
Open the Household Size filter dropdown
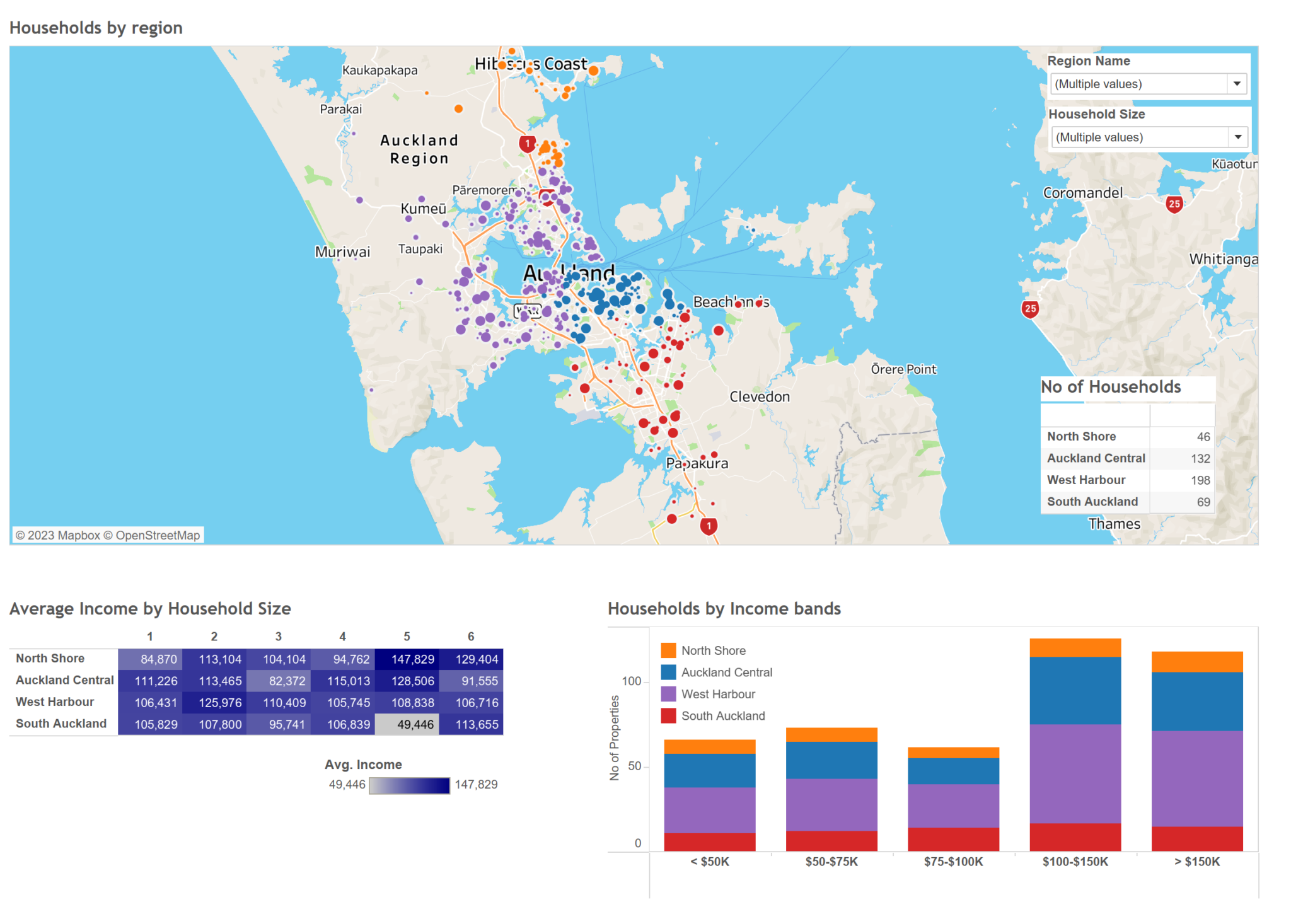coord(1237,137)
